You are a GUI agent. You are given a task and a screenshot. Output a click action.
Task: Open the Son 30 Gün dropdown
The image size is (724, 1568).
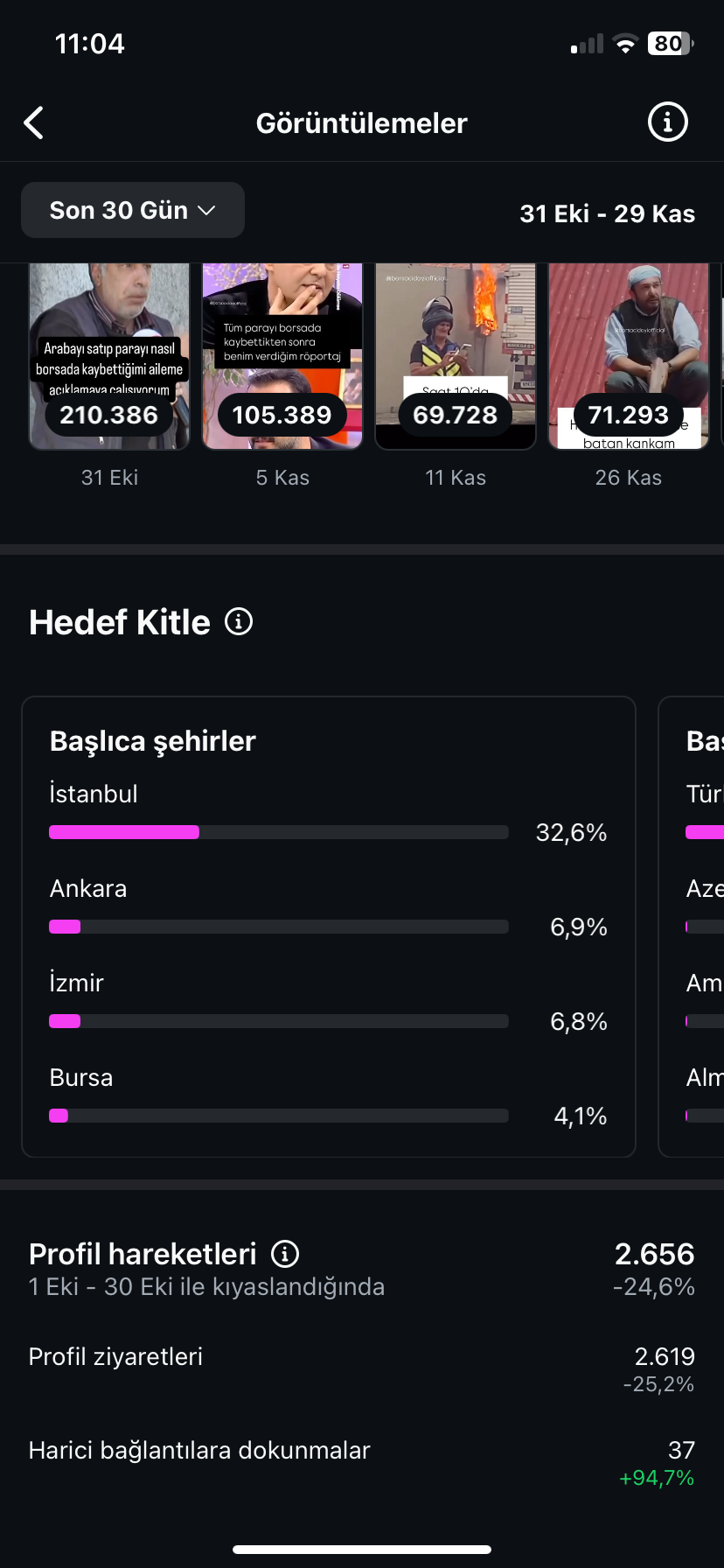(133, 210)
